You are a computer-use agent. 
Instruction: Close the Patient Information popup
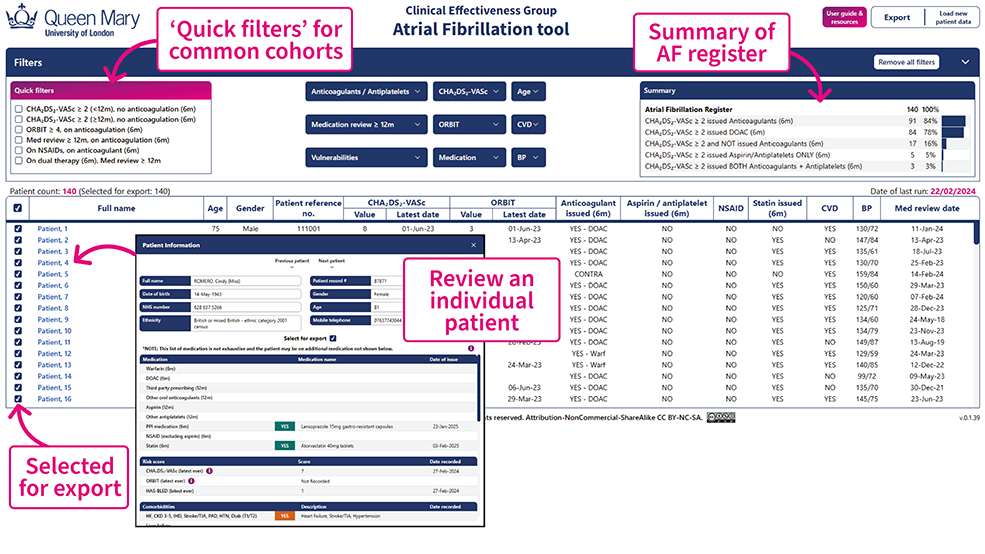pyautogui.click(x=473, y=244)
